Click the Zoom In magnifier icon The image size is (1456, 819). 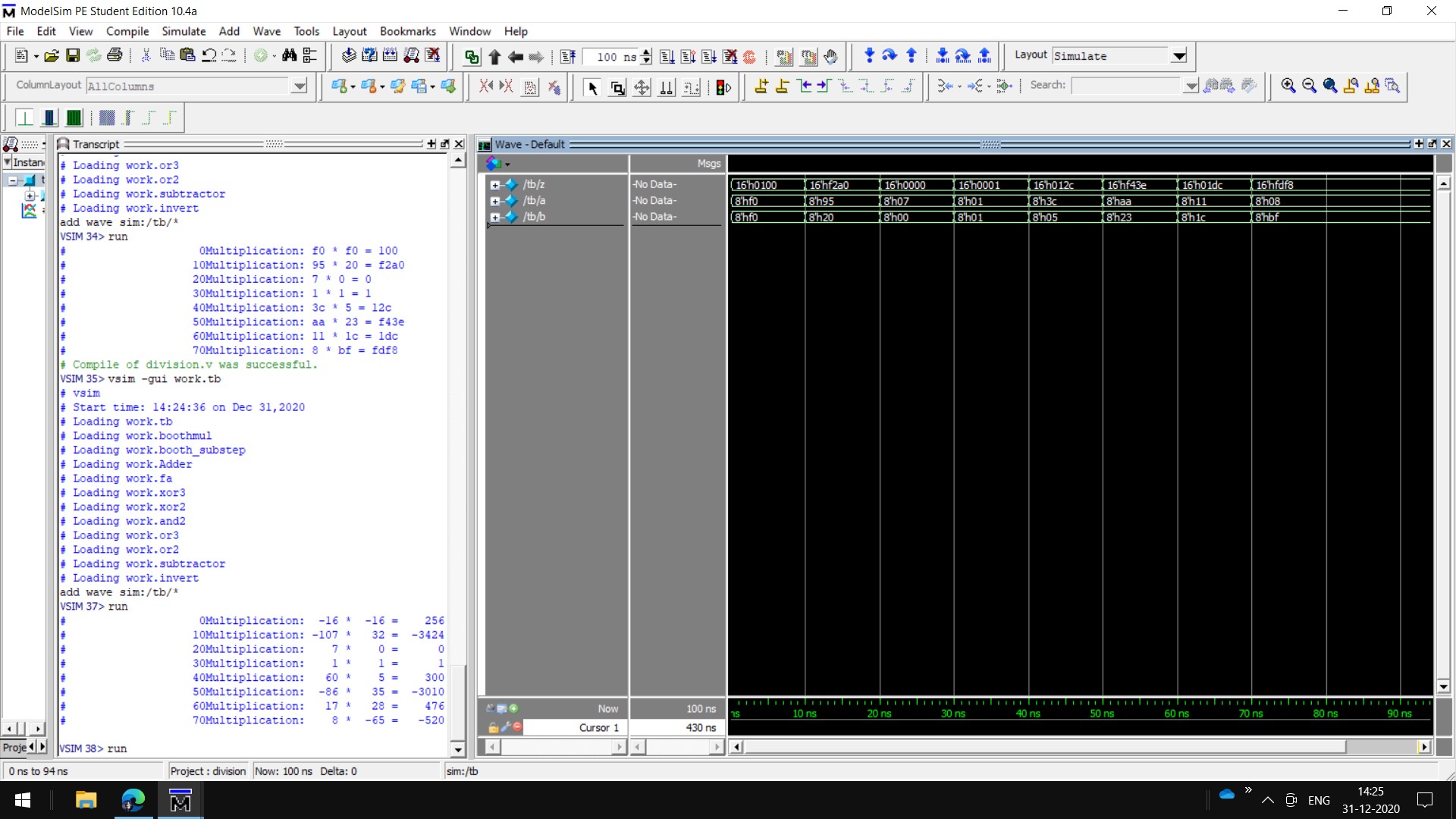point(1288,86)
